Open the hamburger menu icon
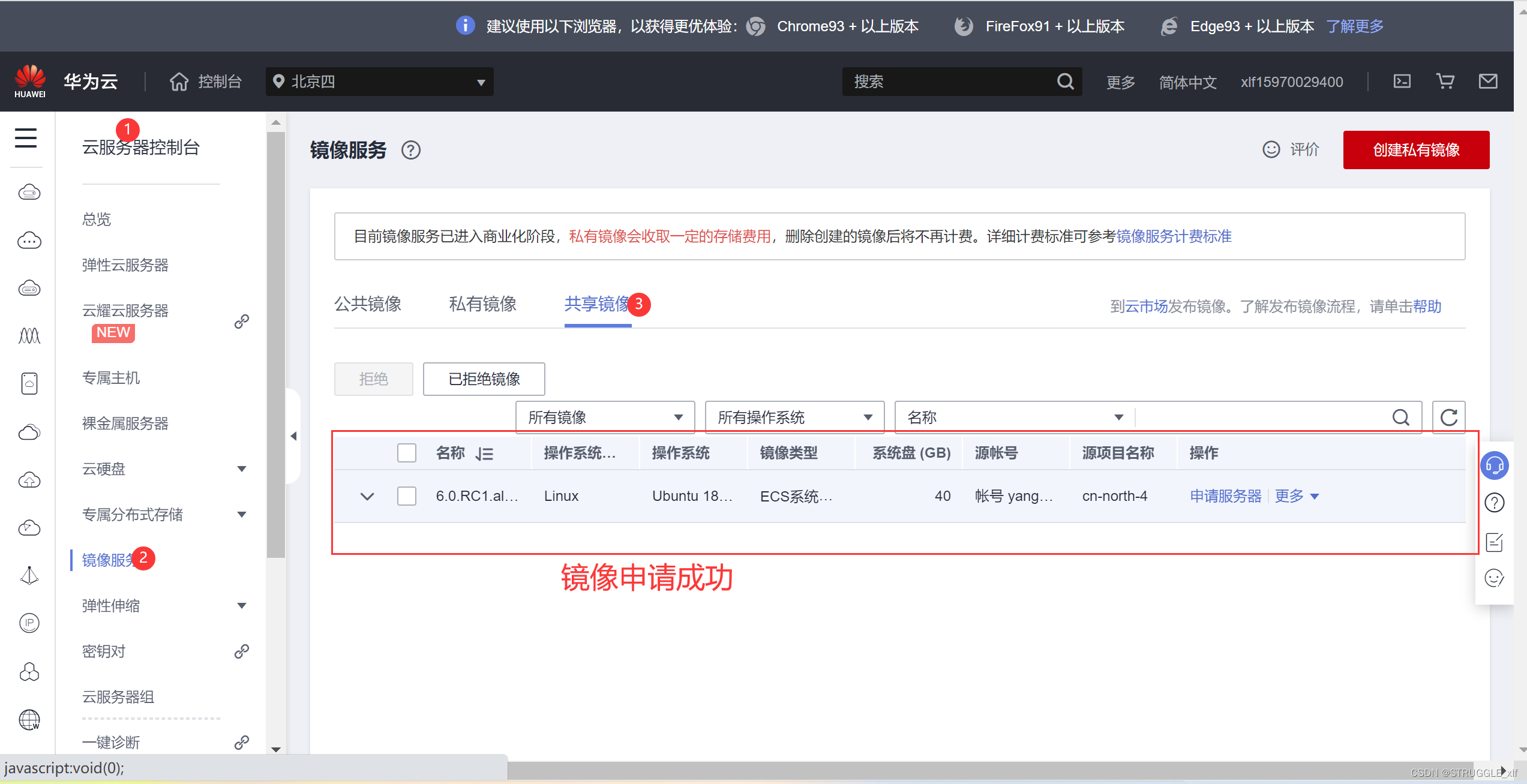This screenshot has width=1527, height=784. coord(26,138)
